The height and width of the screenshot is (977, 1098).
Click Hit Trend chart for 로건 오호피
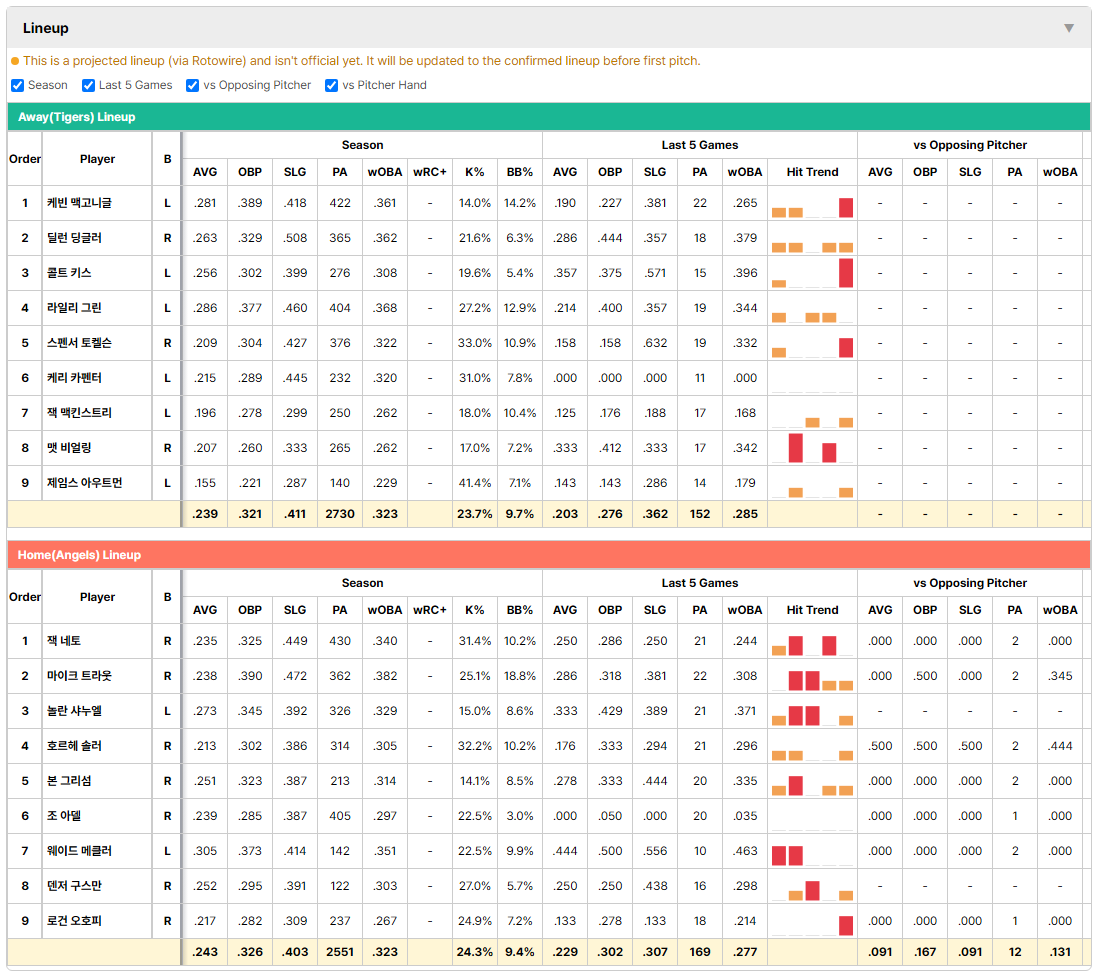[x=812, y=921]
